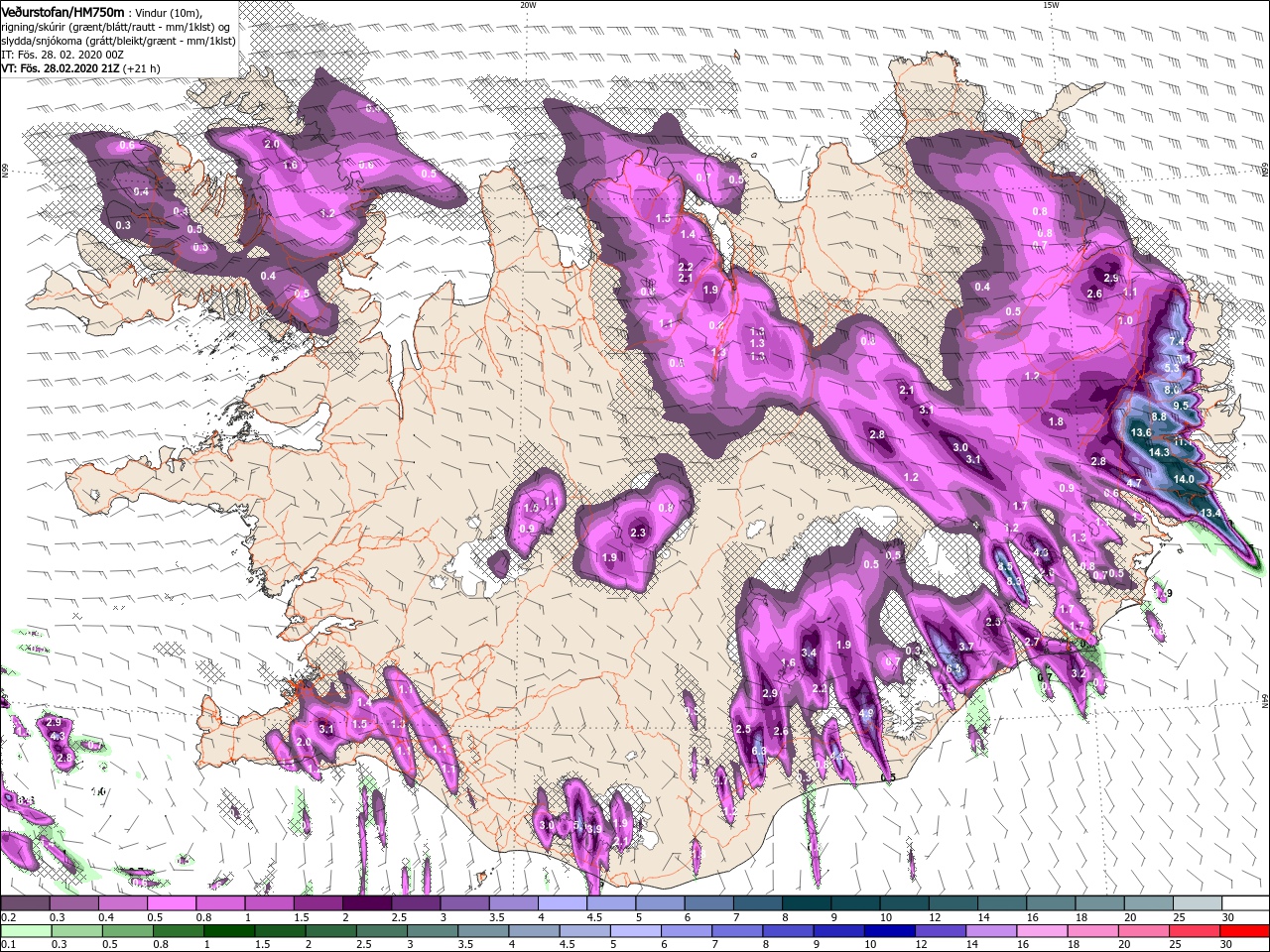
Task: Click the 13.6 precipitation value on the map
Action: [1141, 432]
